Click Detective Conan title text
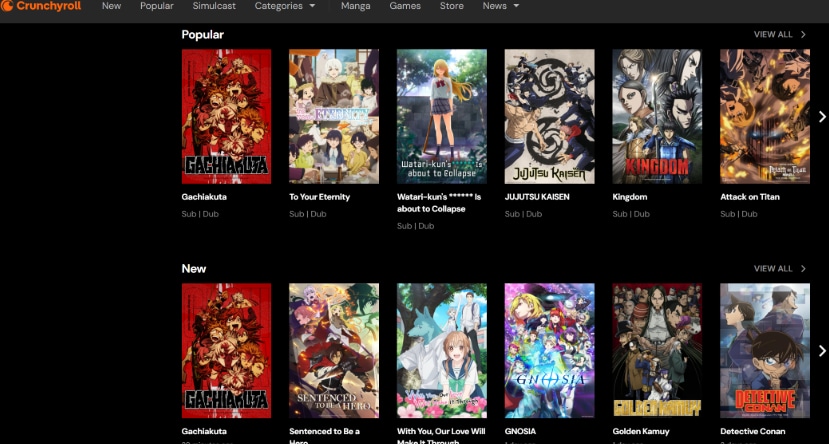829x444 pixels. click(753, 431)
